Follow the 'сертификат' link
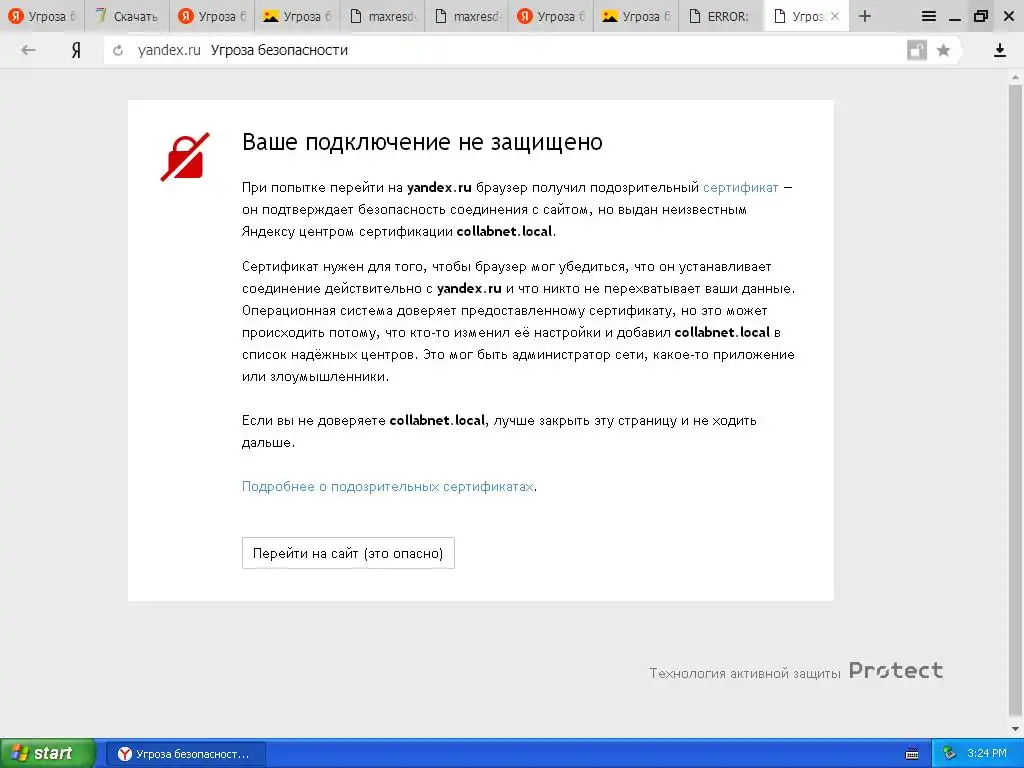This screenshot has height=768, width=1024. pos(741,188)
